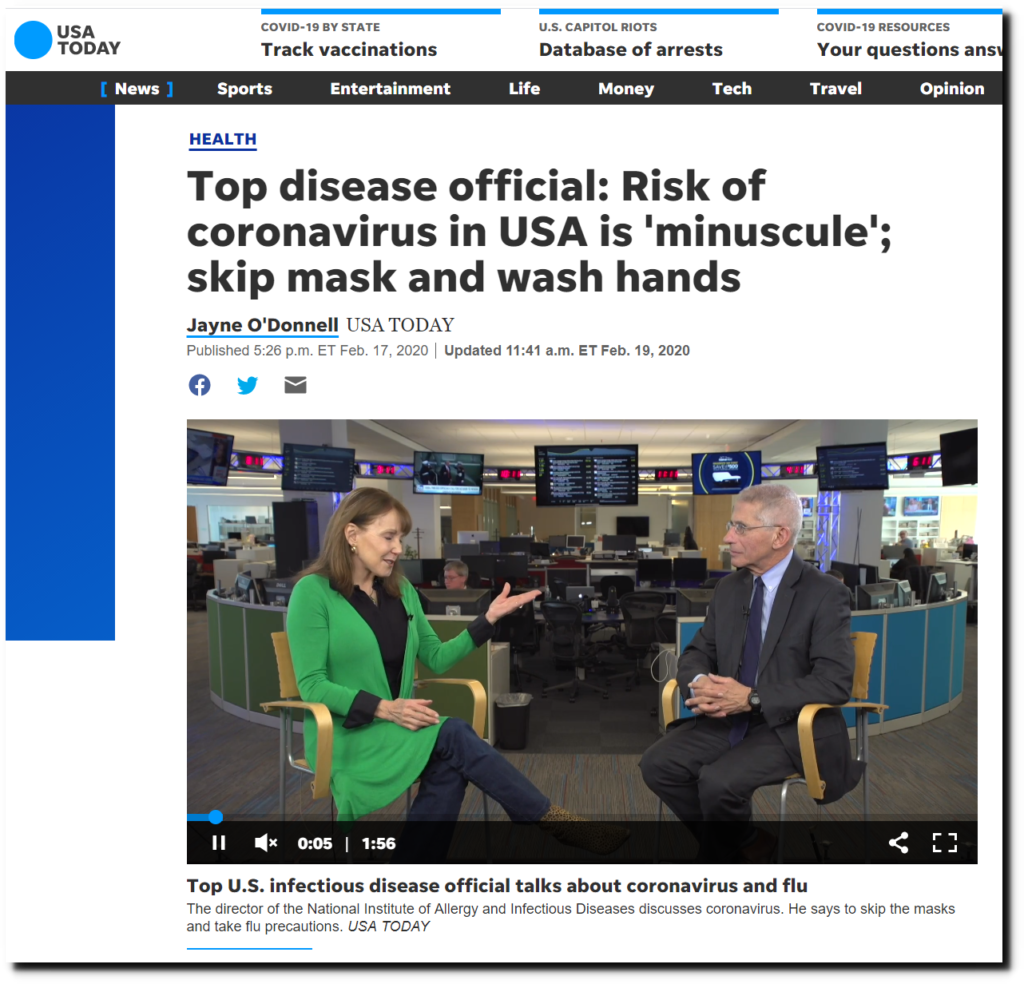This screenshot has height=984, width=1024.
Task: Click the video description paragraph under the player
Action: coord(570,917)
